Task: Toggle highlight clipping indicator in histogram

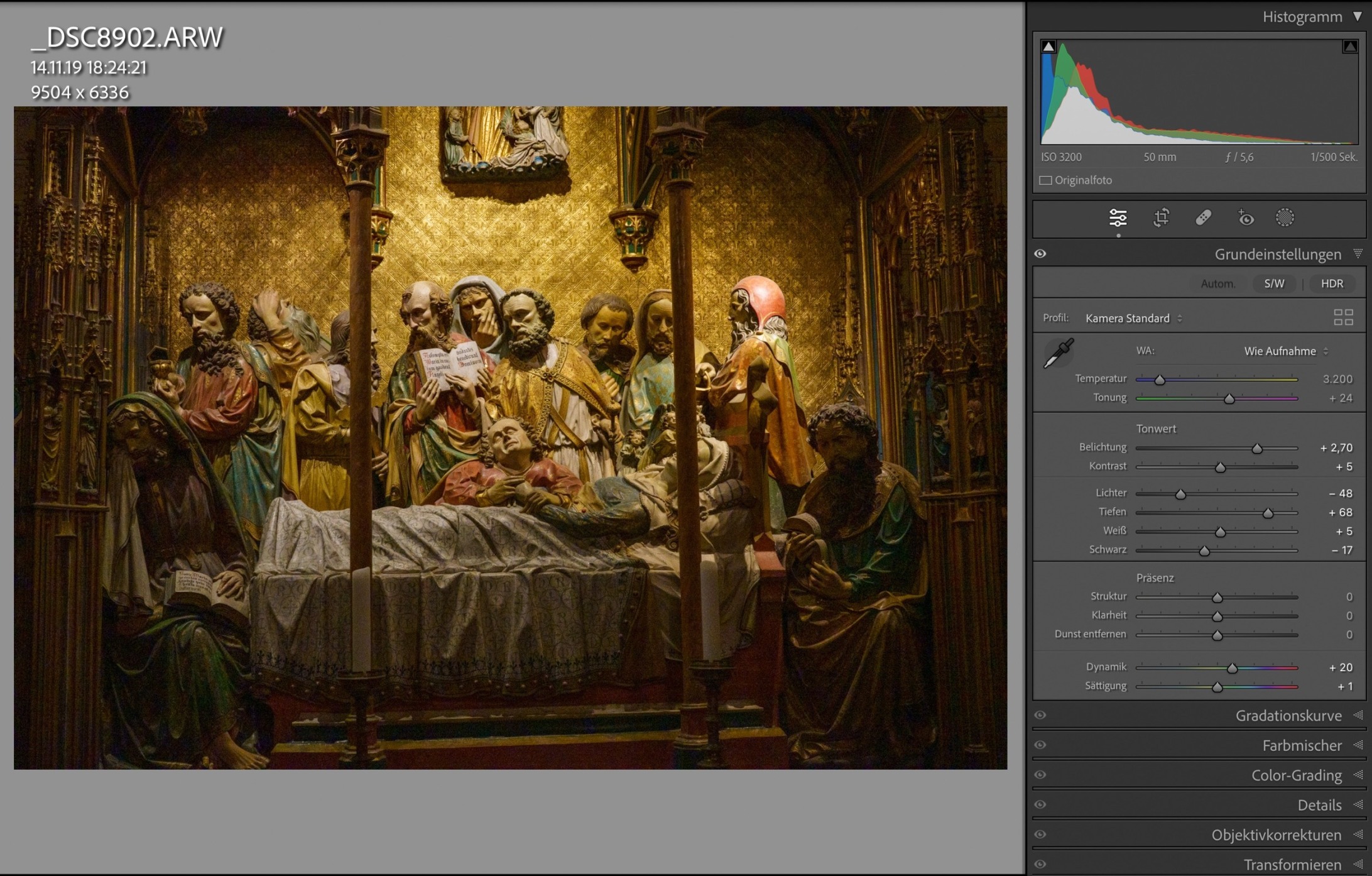Action: pos(1349,47)
